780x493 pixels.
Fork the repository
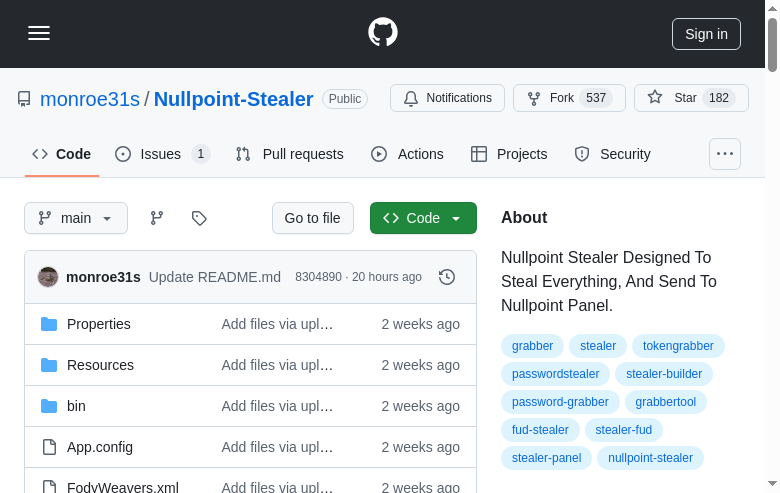click(569, 98)
